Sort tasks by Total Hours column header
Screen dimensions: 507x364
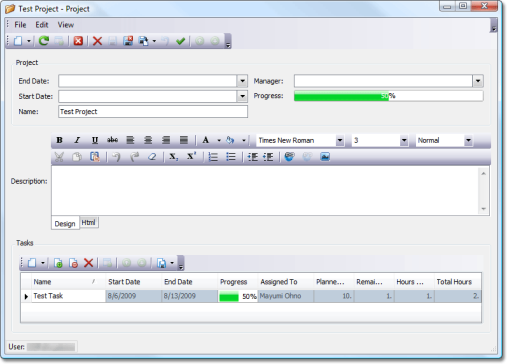[458, 282]
